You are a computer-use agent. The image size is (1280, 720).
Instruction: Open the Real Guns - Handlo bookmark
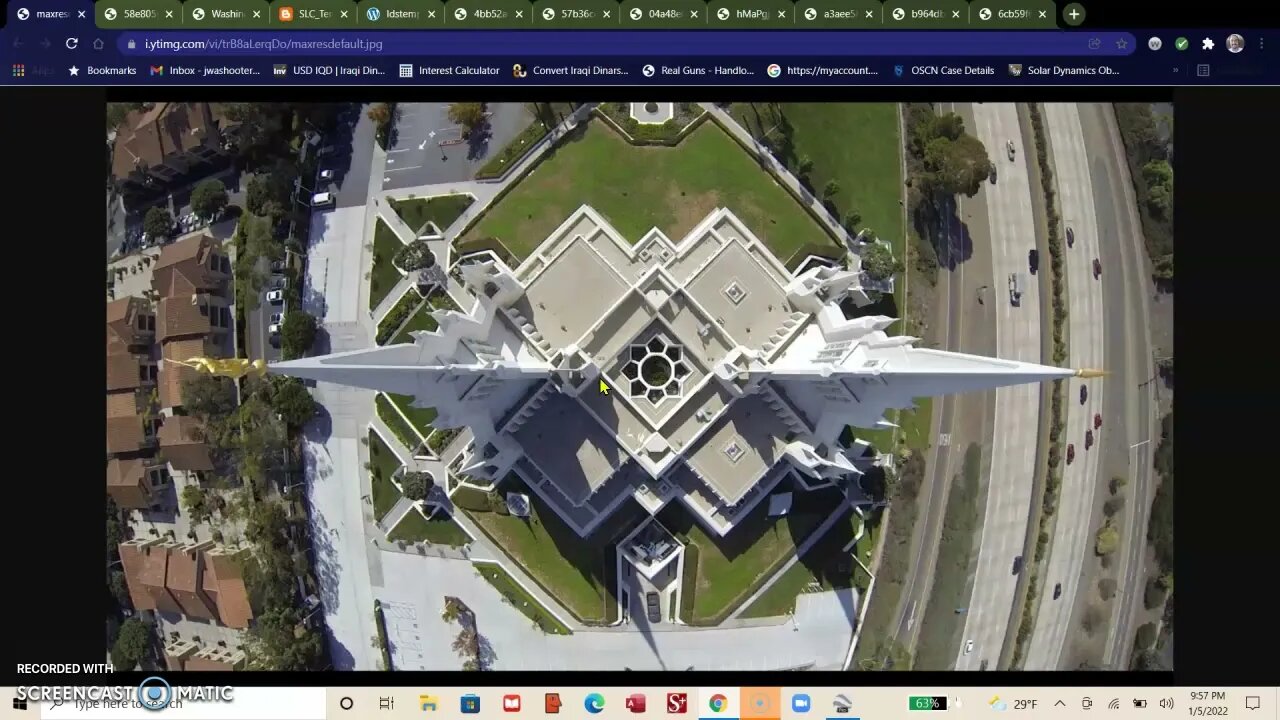coord(698,71)
